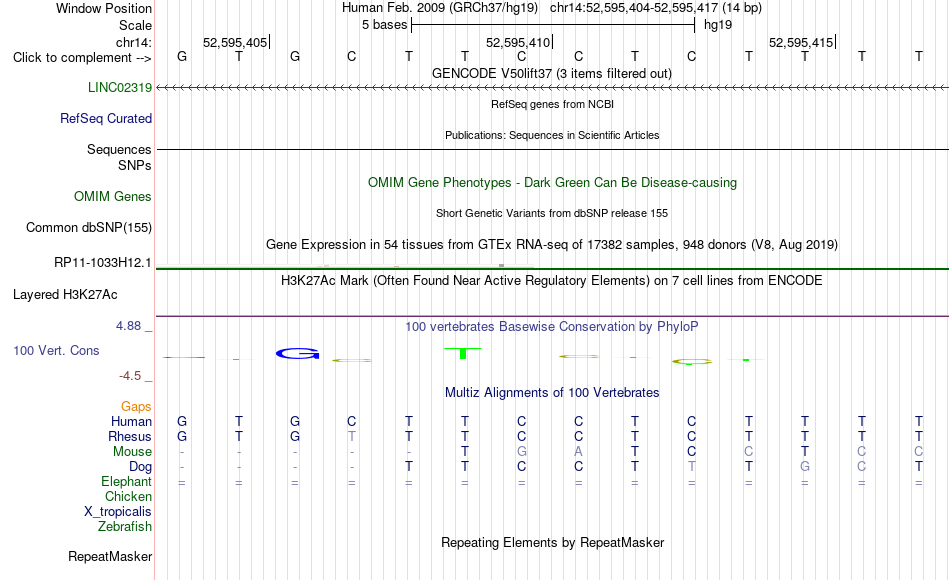Click the G base in the Dog row
Viewport: 950px width, 580px height.
click(805, 467)
